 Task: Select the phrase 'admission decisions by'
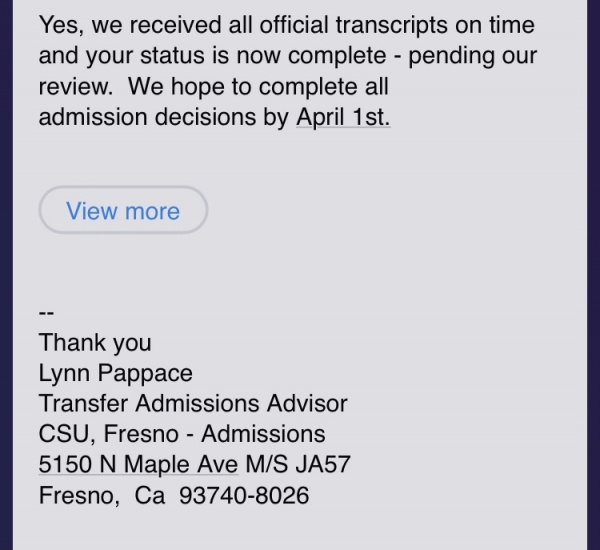tap(163, 117)
